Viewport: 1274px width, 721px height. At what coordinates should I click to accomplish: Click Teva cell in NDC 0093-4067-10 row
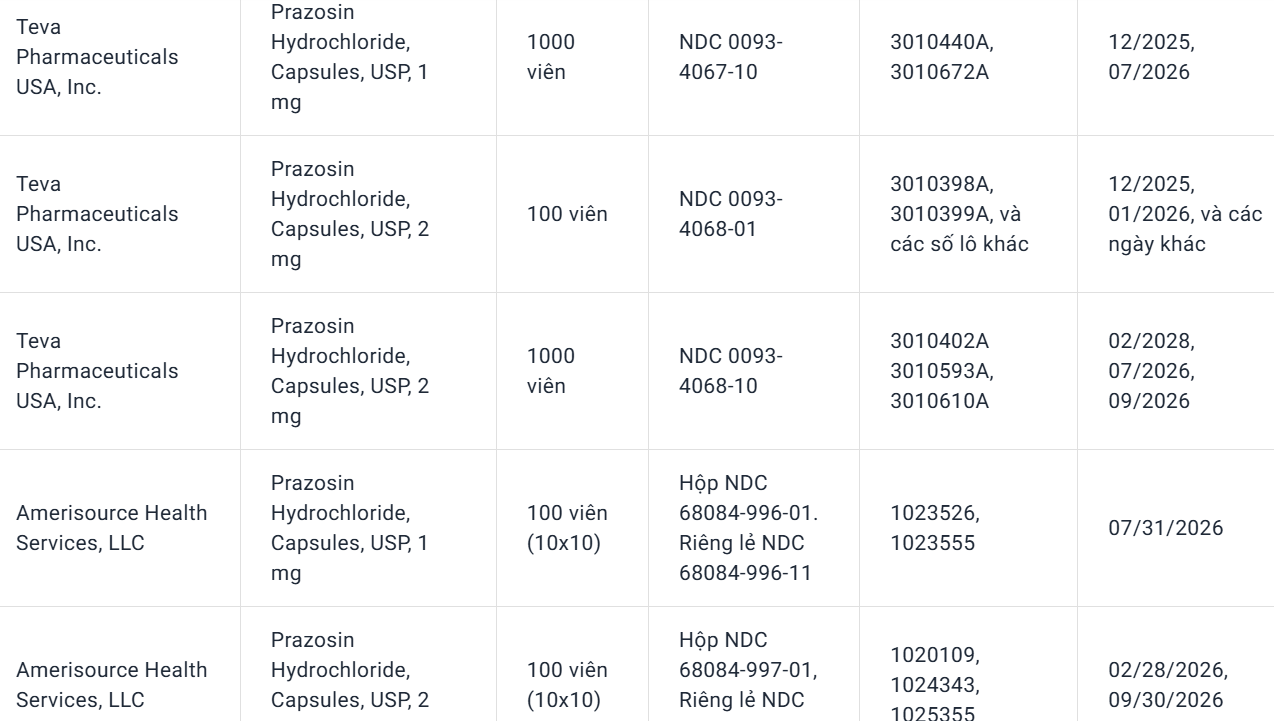point(97,57)
